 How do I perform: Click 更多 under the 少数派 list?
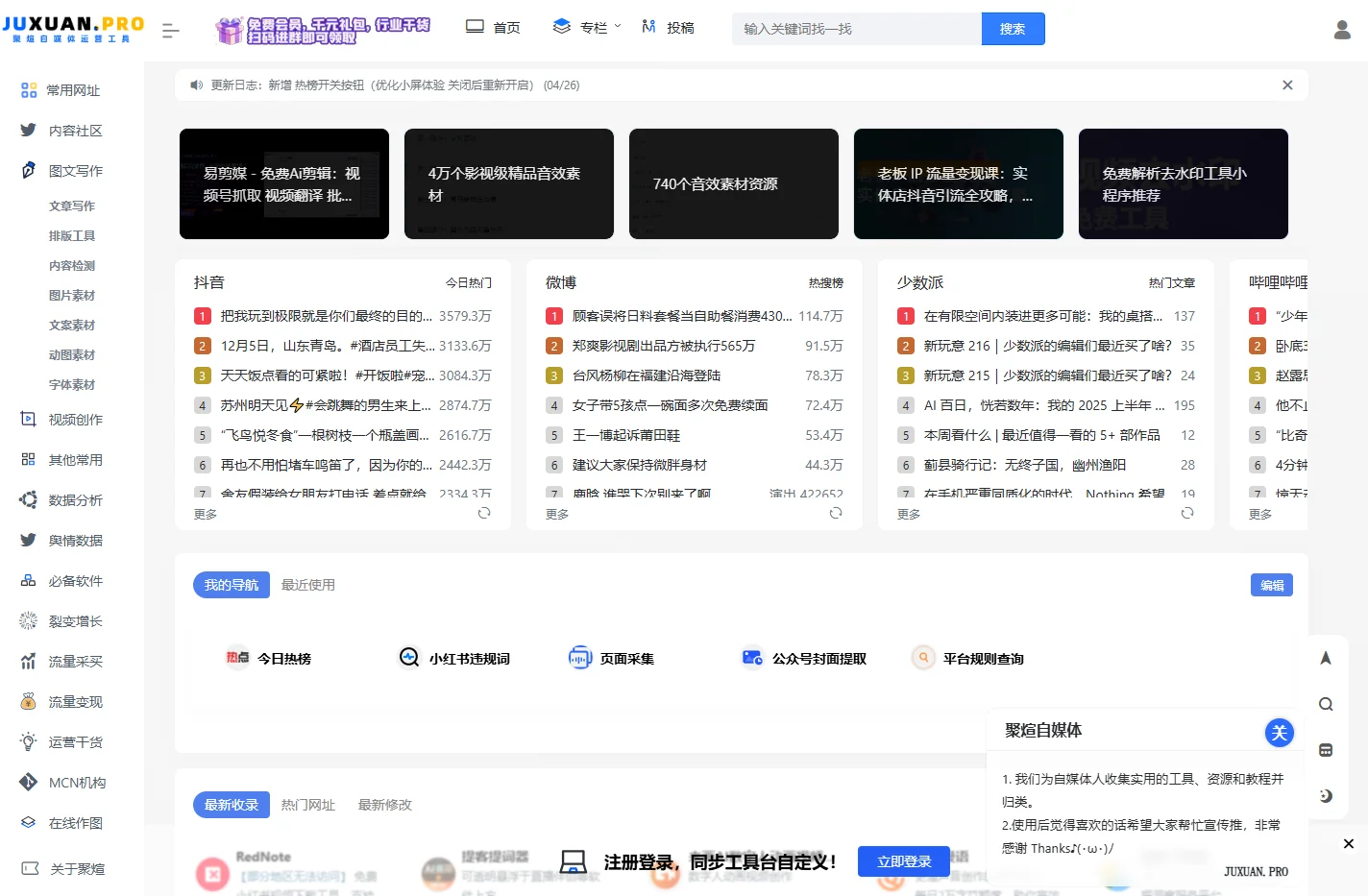(909, 515)
